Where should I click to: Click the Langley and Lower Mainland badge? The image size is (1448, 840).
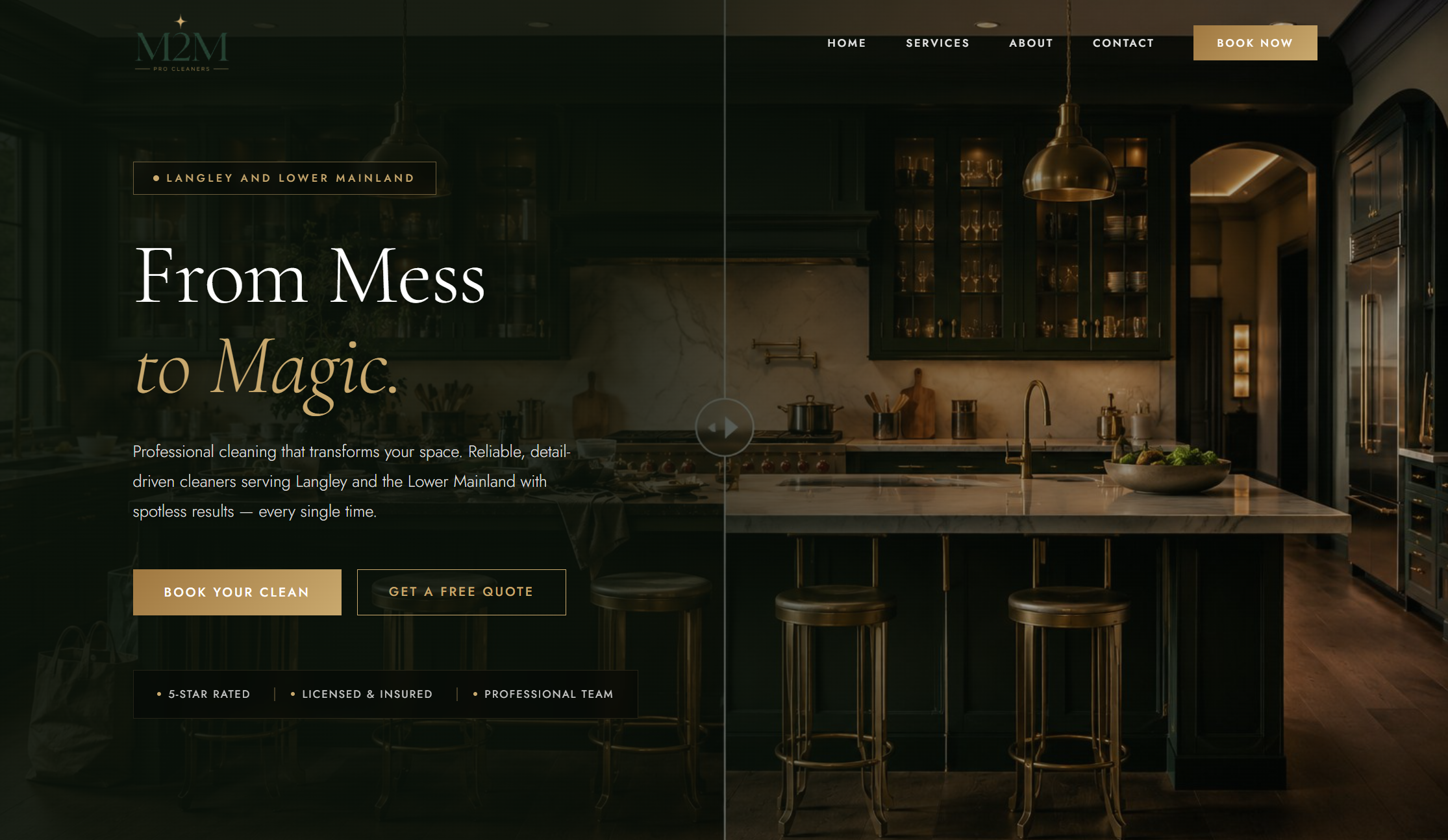284,178
